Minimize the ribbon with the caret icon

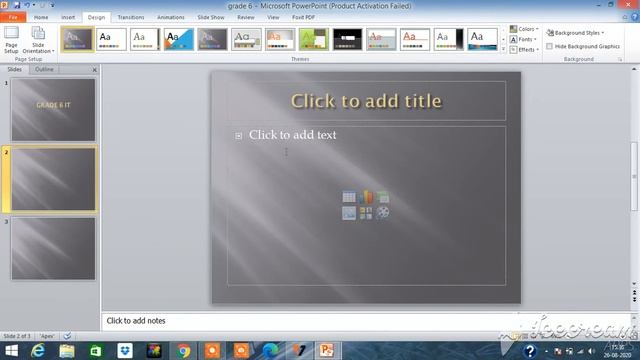[x=625, y=17]
